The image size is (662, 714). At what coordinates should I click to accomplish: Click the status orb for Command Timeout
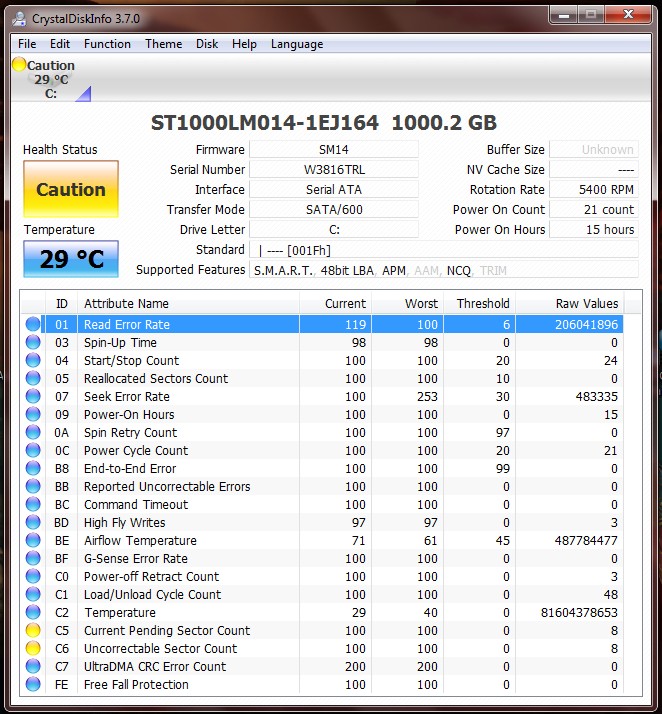pos(33,504)
